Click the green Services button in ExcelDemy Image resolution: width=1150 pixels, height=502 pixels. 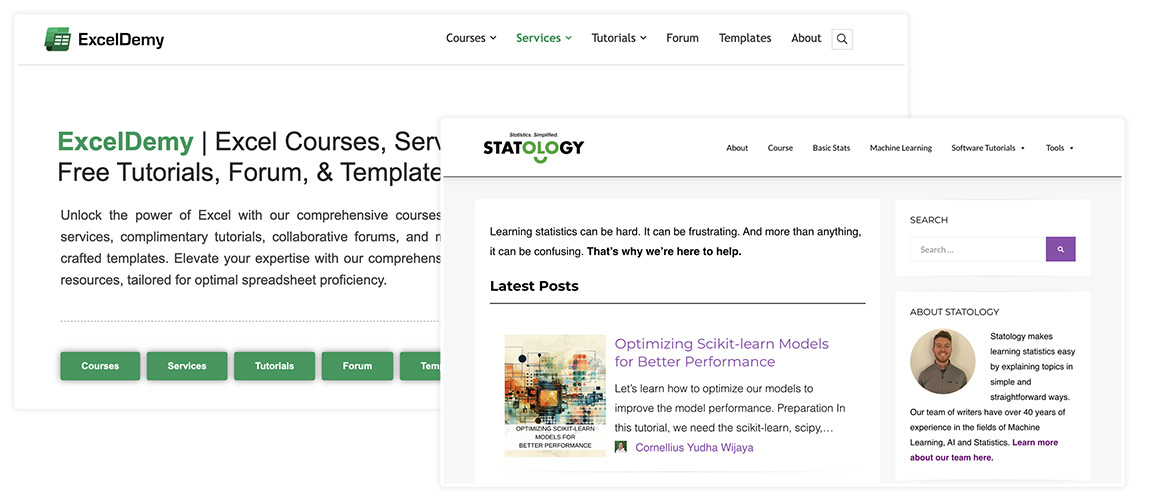pyautogui.click(x=187, y=365)
